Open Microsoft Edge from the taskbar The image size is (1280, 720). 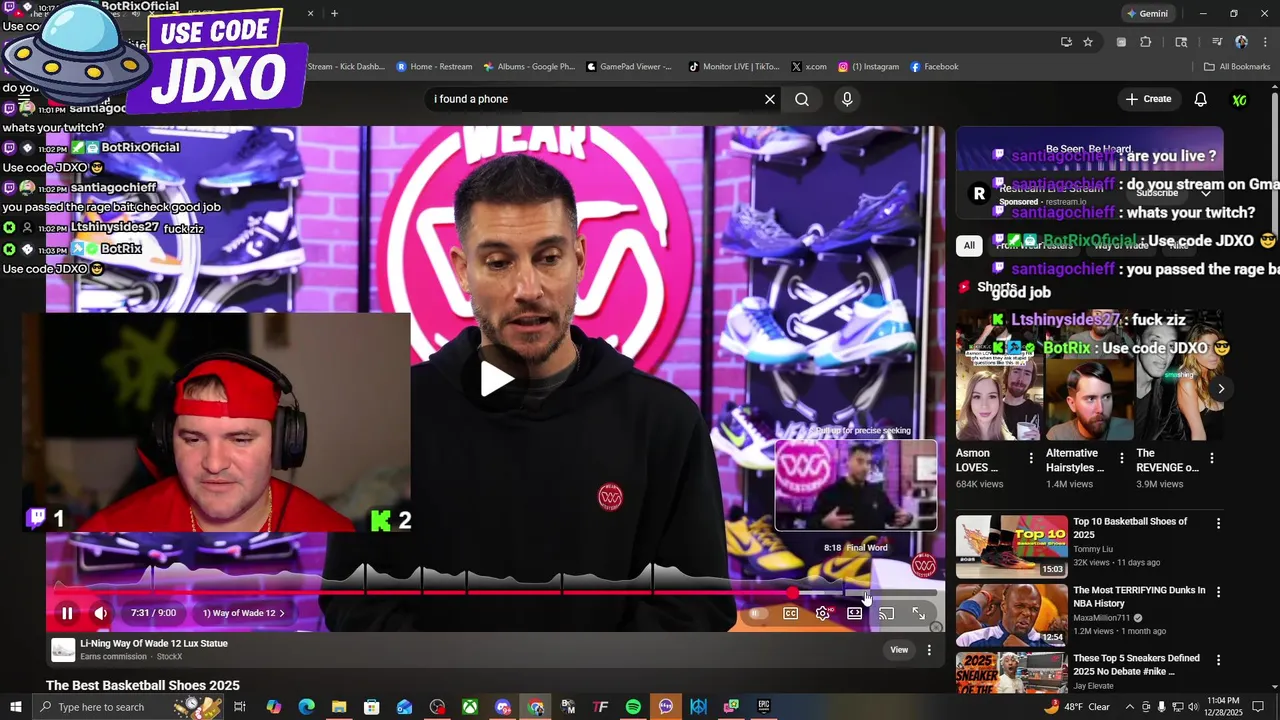(x=306, y=707)
